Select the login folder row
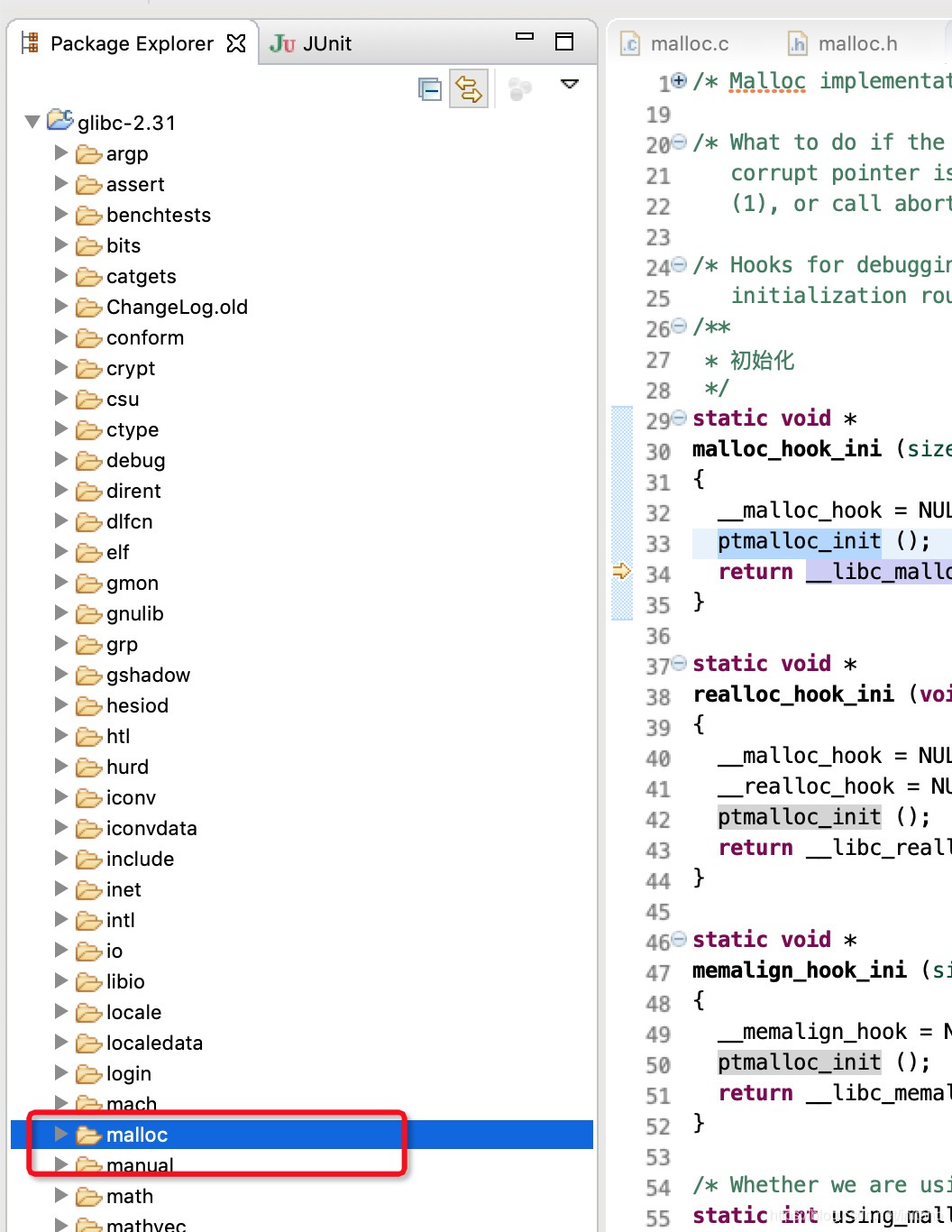This screenshot has width=952, height=1232. 302,1073
